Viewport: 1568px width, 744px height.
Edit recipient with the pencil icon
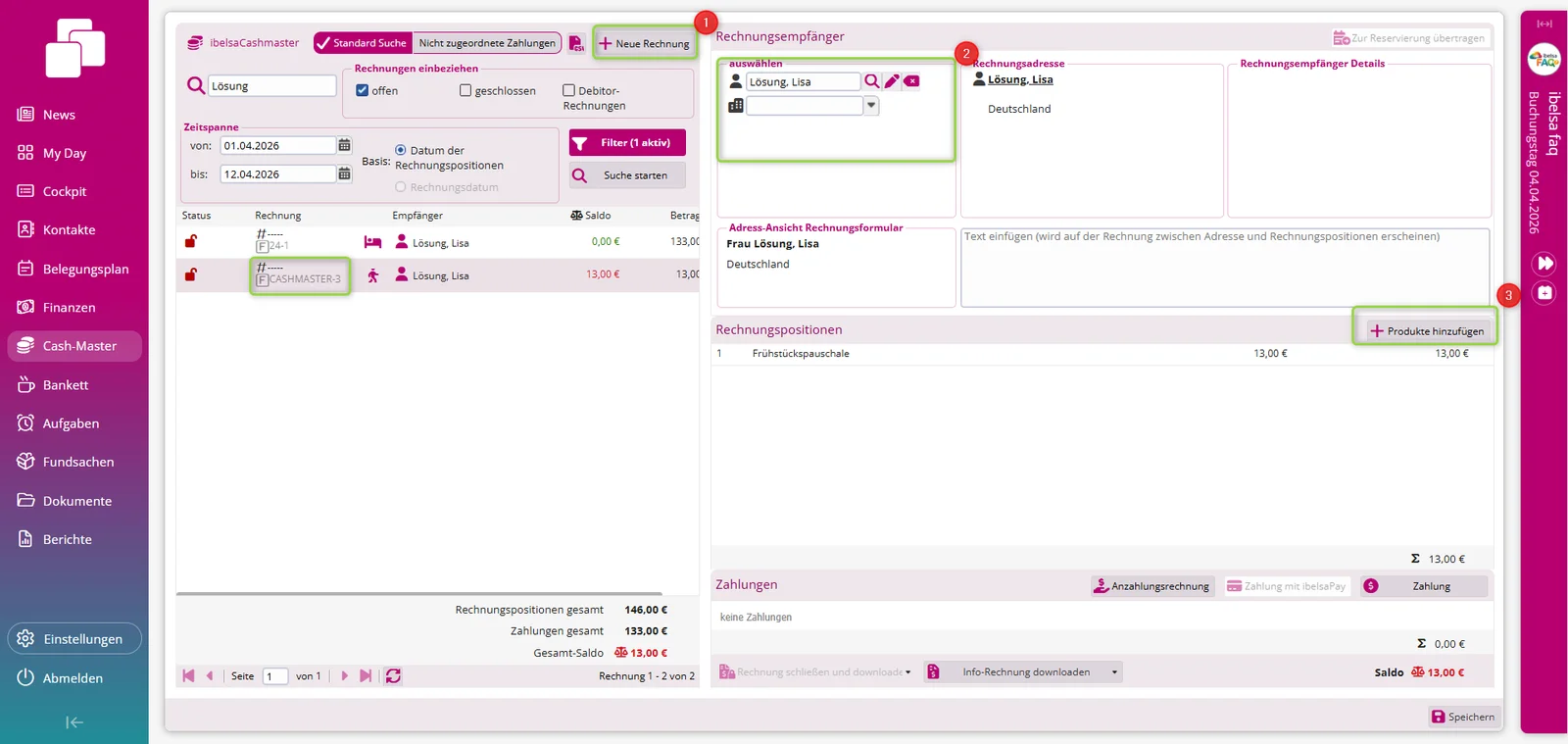[892, 81]
